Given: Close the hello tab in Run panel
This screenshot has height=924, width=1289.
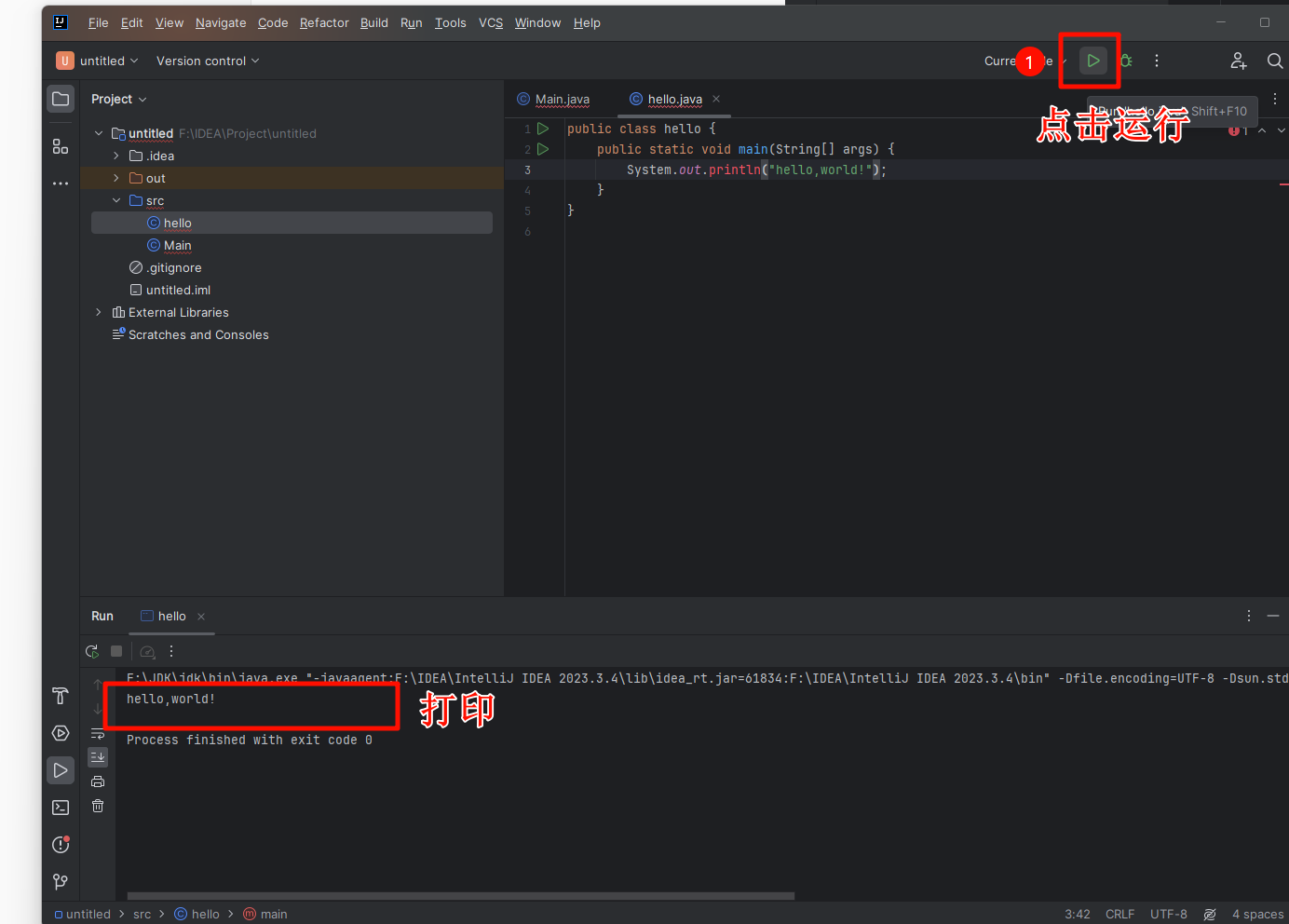Looking at the screenshot, I should pyautogui.click(x=201, y=617).
